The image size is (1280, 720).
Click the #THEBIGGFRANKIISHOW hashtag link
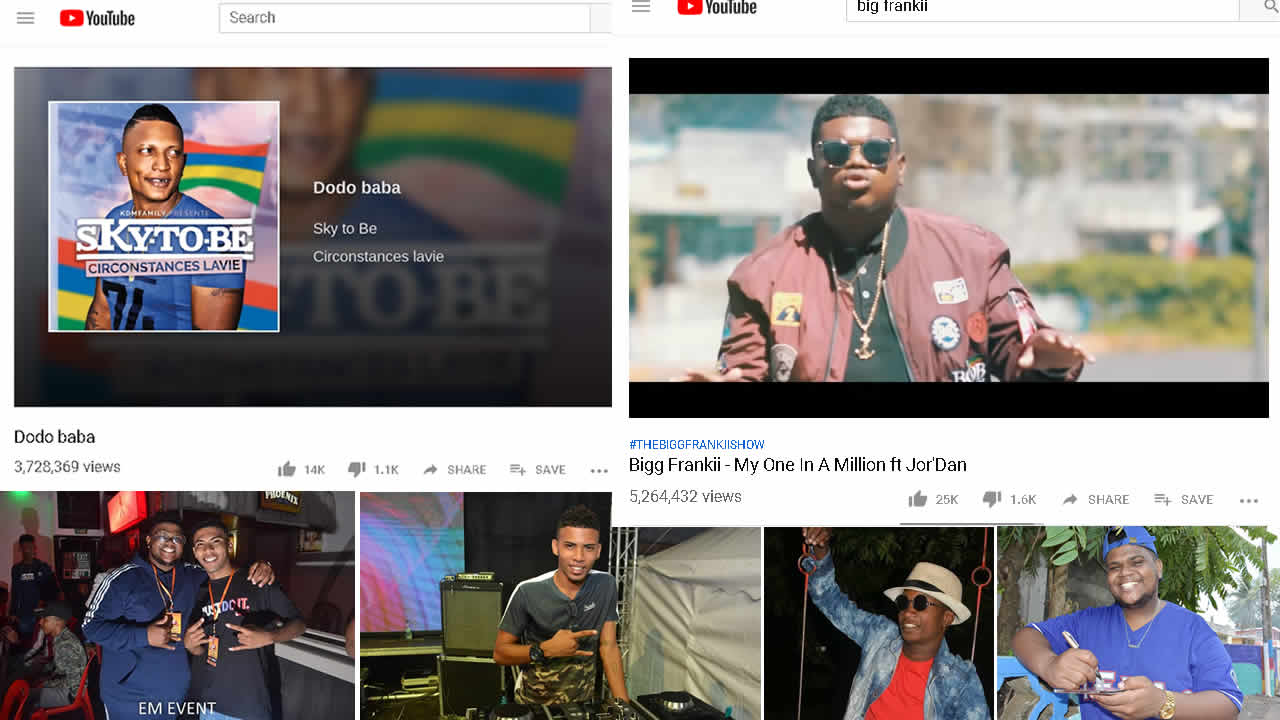697,444
